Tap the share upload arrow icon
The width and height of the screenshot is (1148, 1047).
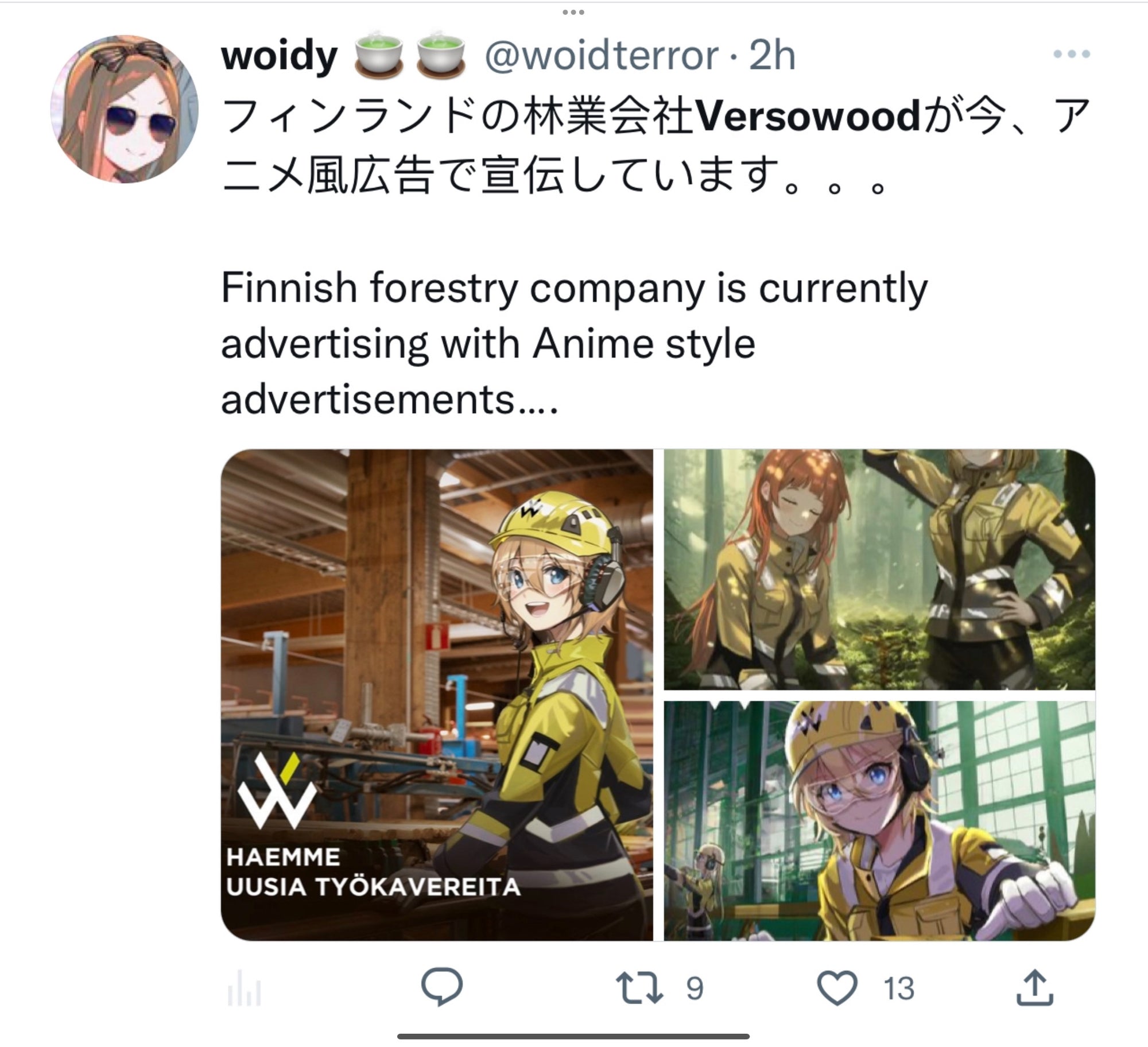point(1034,988)
